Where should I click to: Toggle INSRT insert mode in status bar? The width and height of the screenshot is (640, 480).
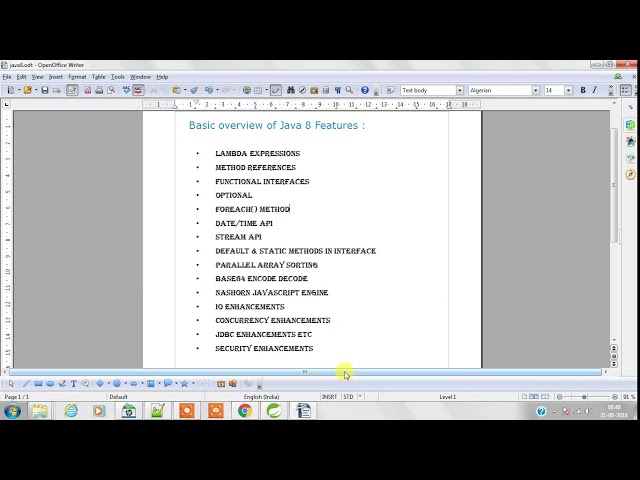click(x=329, y=397)
